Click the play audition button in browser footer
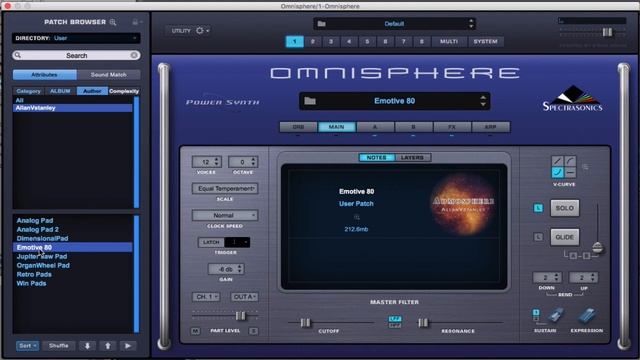Screen dimensions: 640x360 [128, 346]
